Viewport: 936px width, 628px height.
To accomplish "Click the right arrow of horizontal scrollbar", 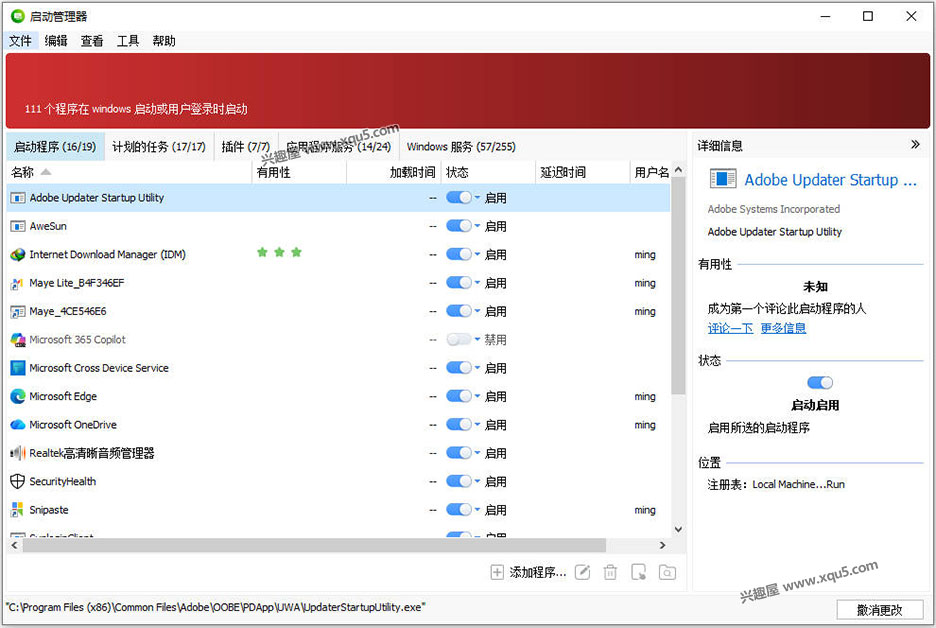I will tap(663, 545).
